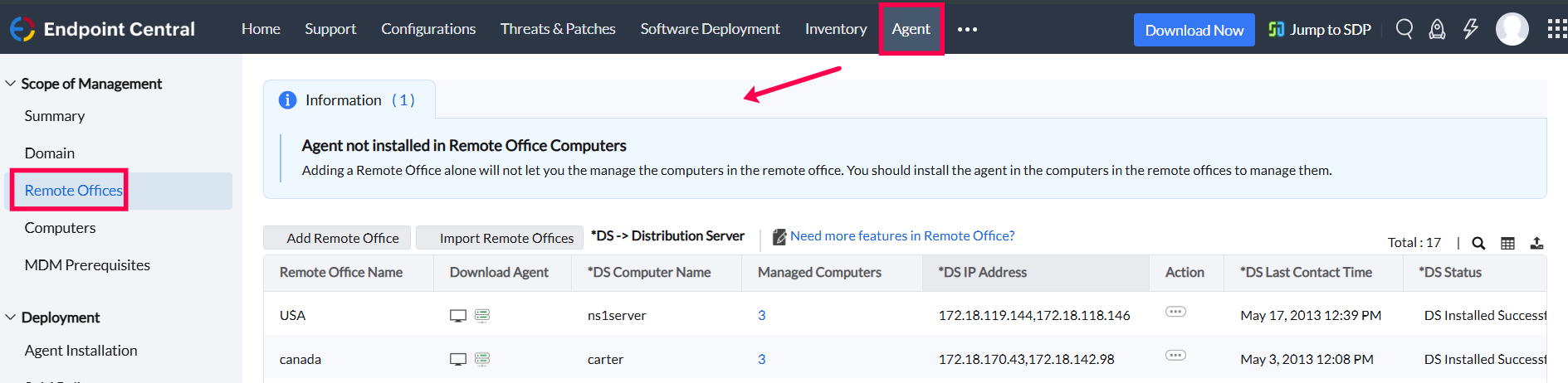This screenshot has height=383, width=1568.
Task: Open the rocket quick launch icon
Action: pyautogui.click(x=1437, y=29)
